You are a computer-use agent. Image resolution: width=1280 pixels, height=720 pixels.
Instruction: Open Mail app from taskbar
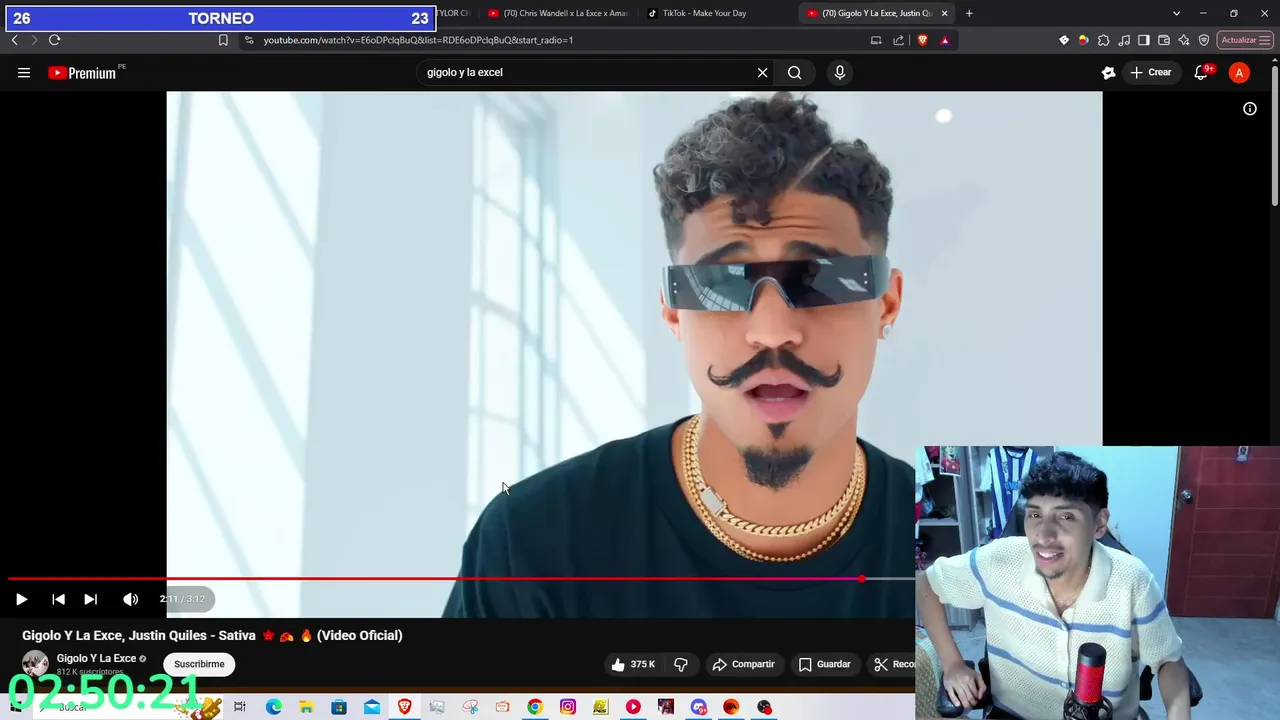point(372,707)
